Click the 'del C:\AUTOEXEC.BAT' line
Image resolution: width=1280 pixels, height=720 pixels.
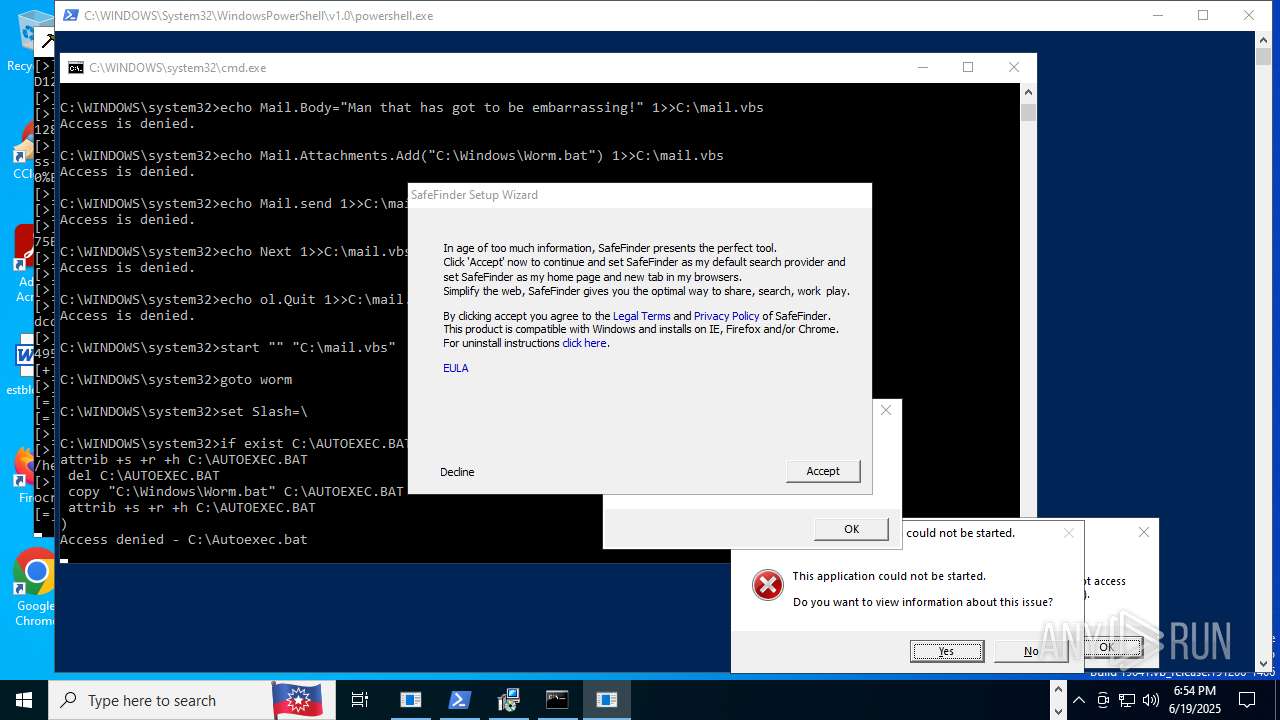[x=144, y=476]
